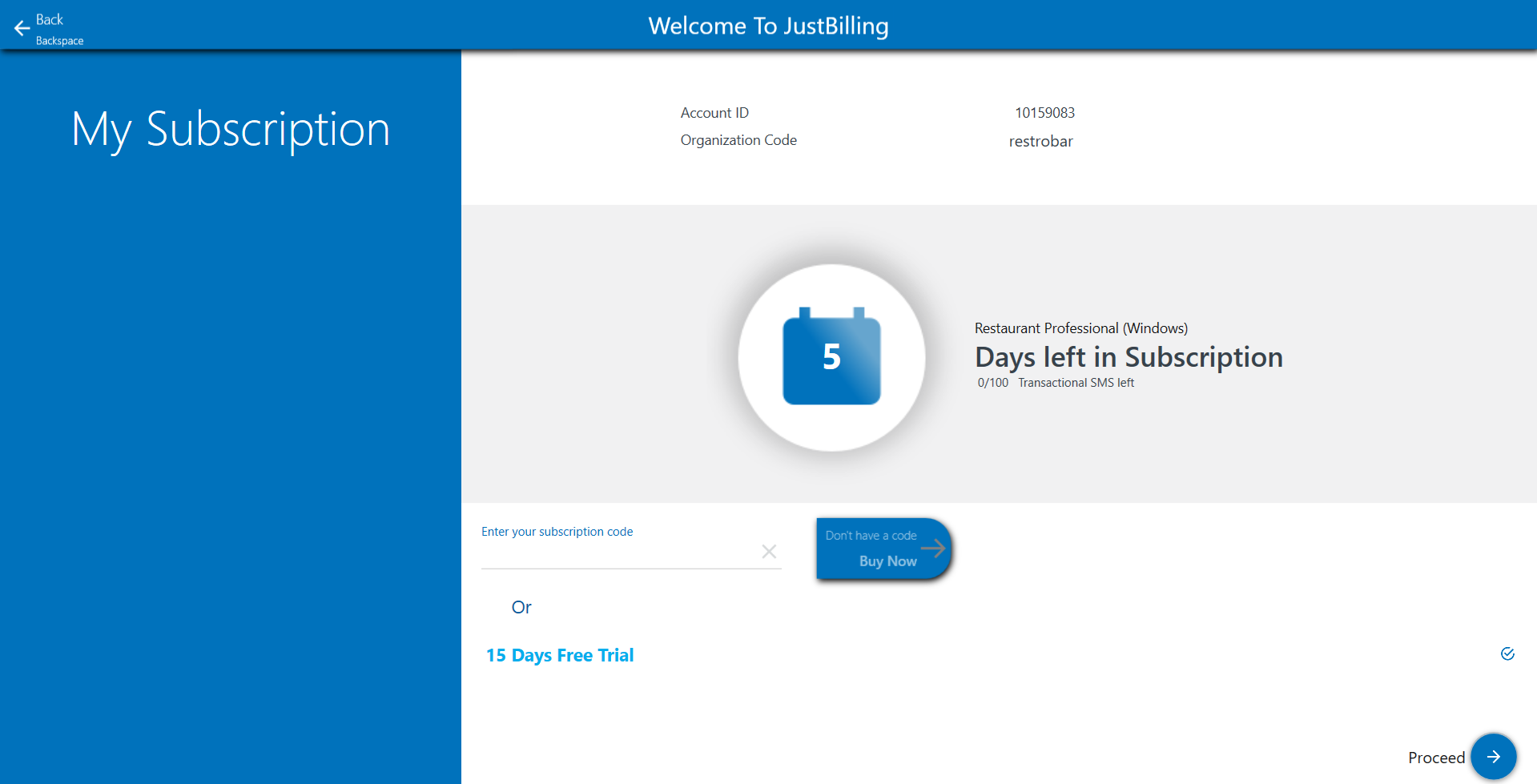The image size is (1537, 784).
Task: Click the Proceed label
Action: click(1436, 758)
